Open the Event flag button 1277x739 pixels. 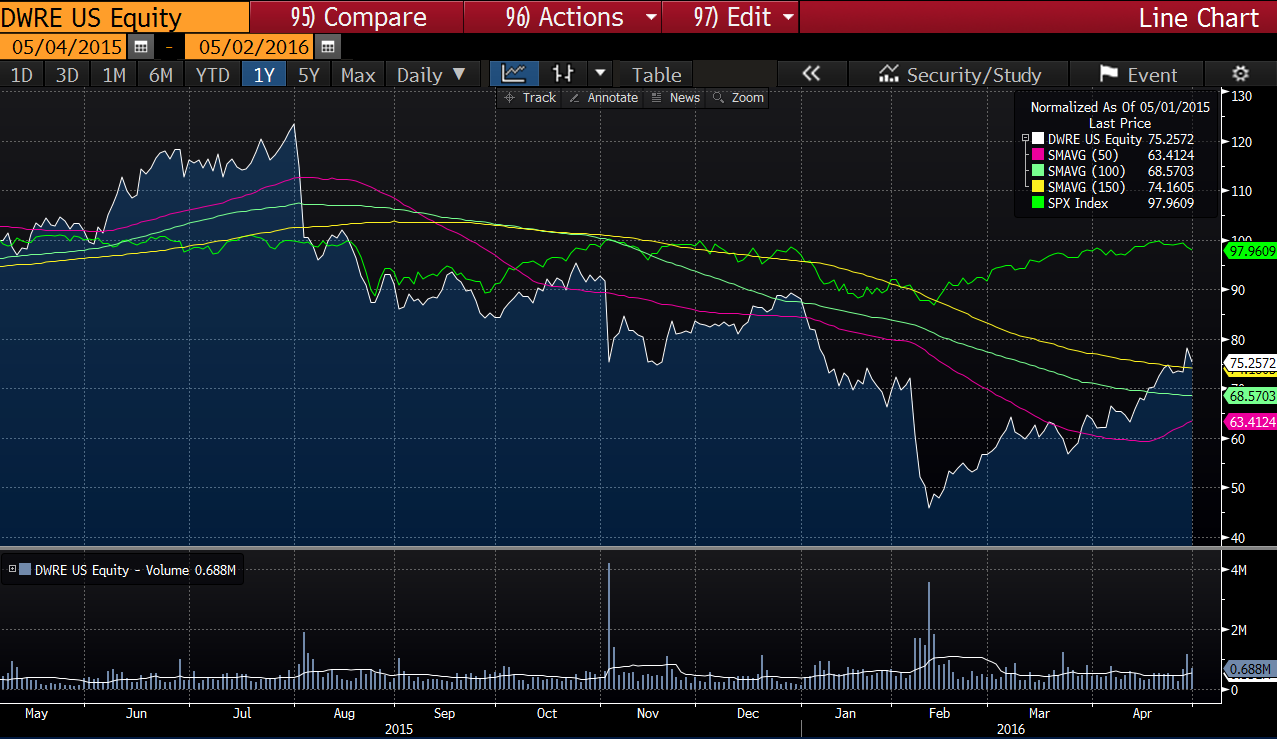point(1138,74)
